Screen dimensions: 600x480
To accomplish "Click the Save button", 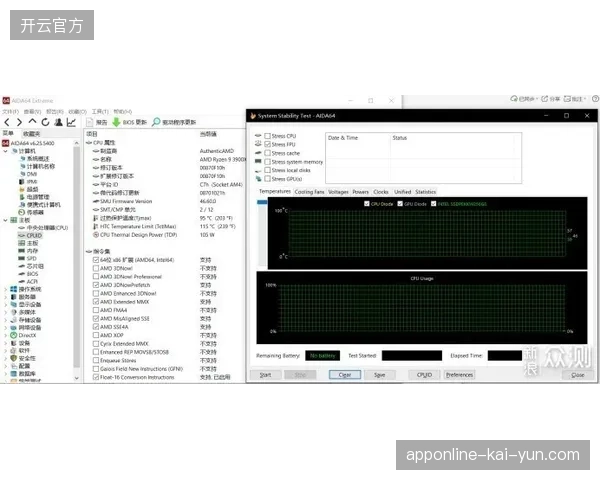I will [379, 375].
